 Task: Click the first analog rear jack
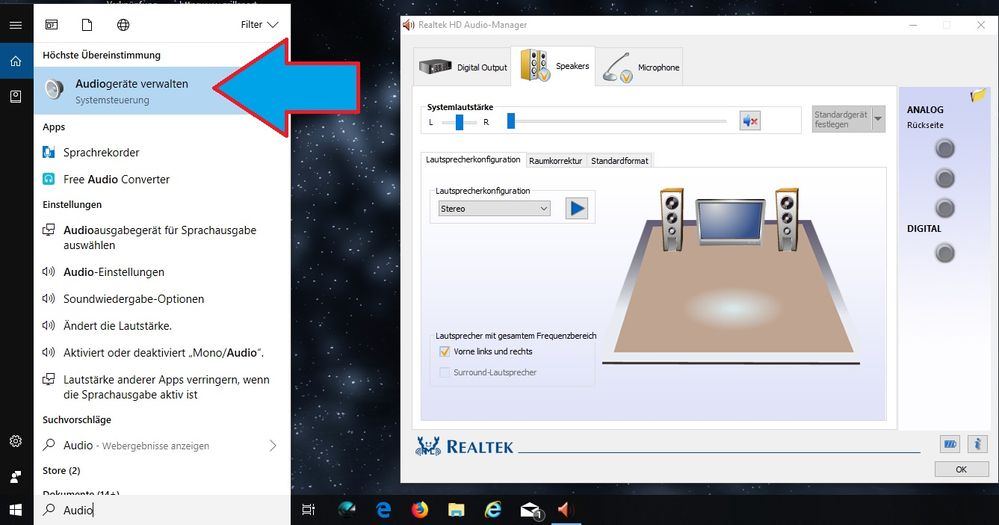click(x=944, y=149)
